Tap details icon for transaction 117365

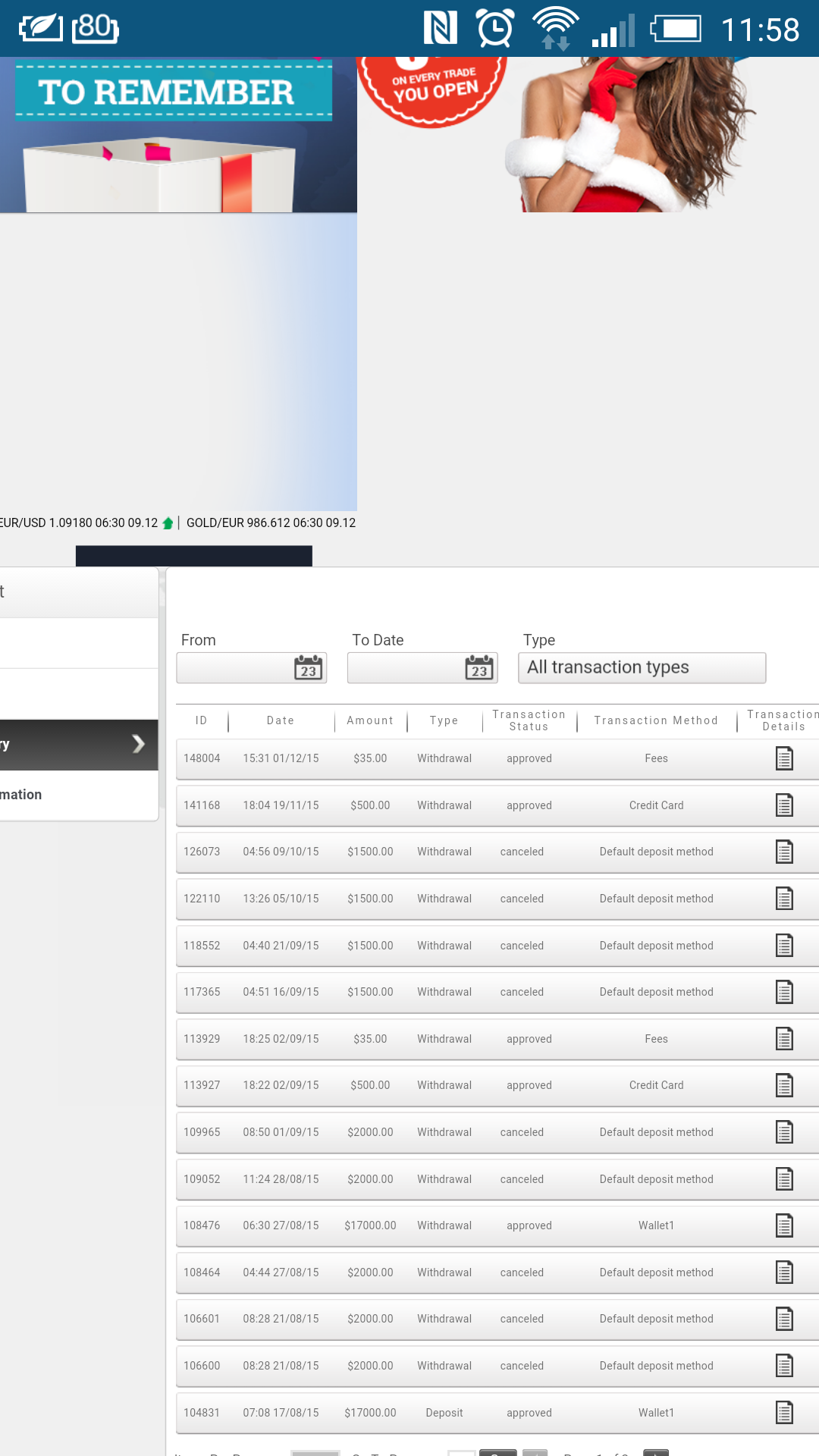[x=784, y=992]
